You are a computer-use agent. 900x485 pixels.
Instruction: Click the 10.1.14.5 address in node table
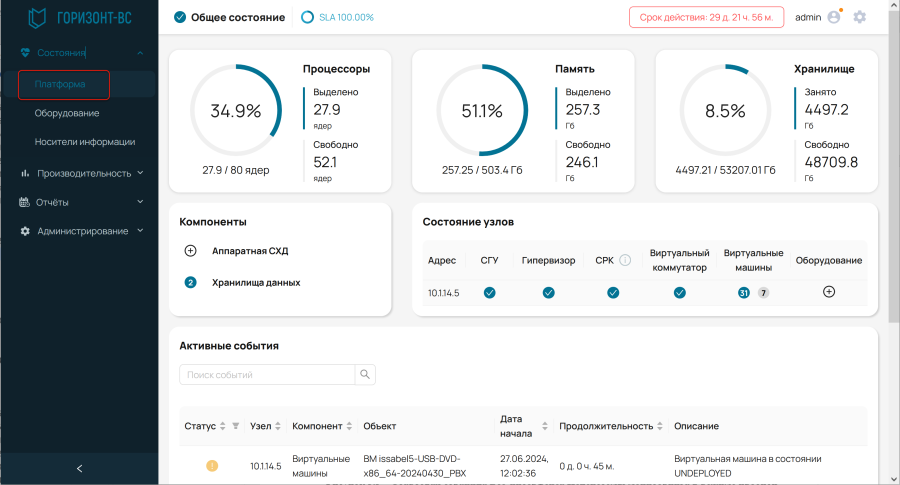coord(444,293)
